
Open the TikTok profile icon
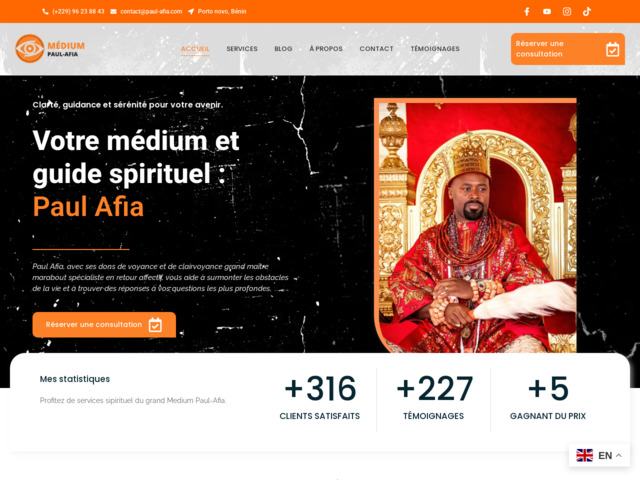point(587,11)
